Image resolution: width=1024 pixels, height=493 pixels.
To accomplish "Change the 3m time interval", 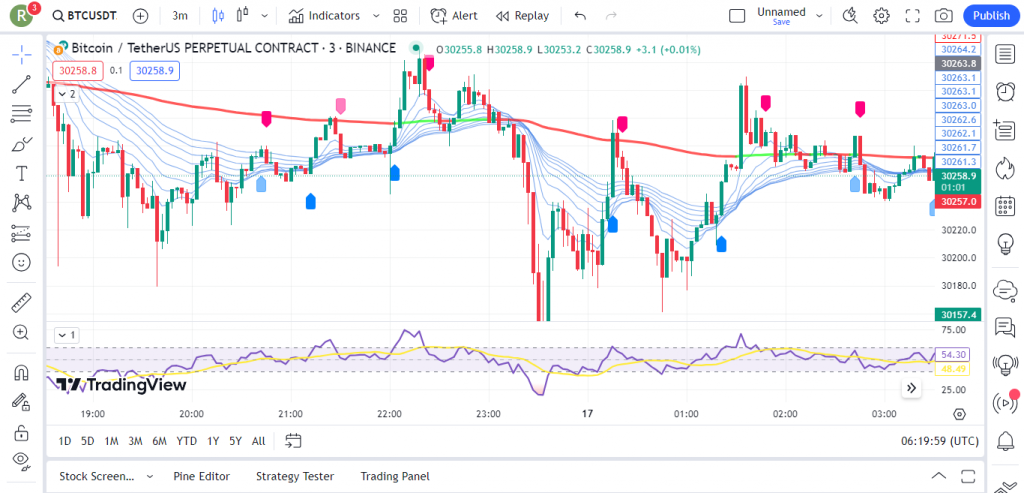I will click(x=180, y=16).
